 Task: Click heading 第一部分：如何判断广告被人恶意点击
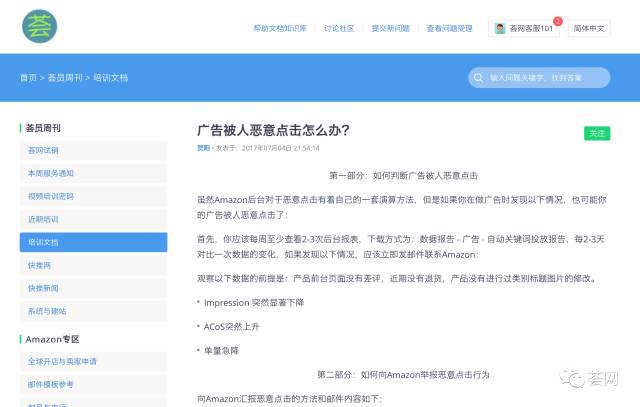404,176
